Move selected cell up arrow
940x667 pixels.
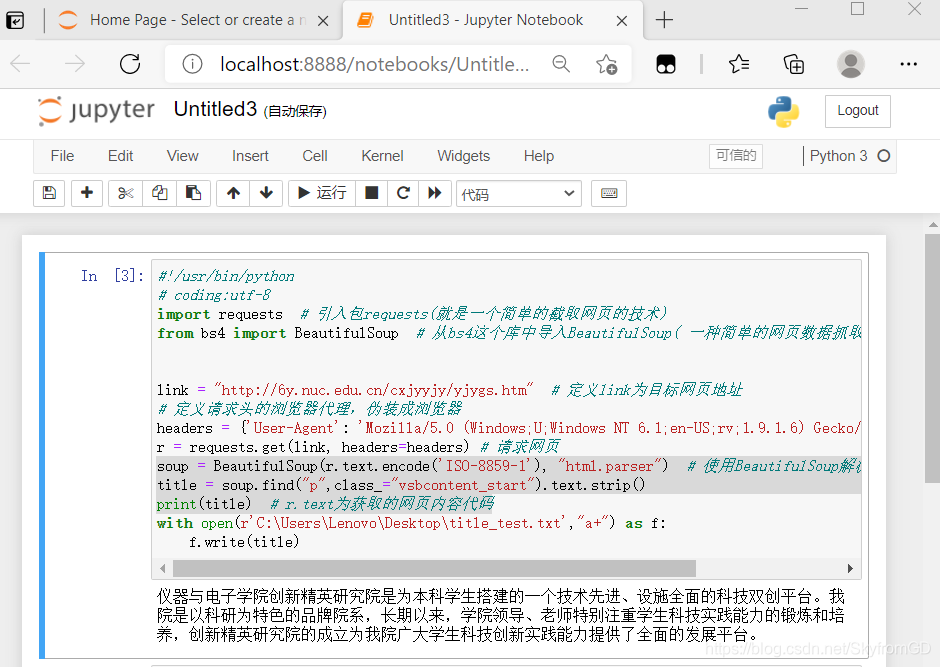tap(233, 193)
